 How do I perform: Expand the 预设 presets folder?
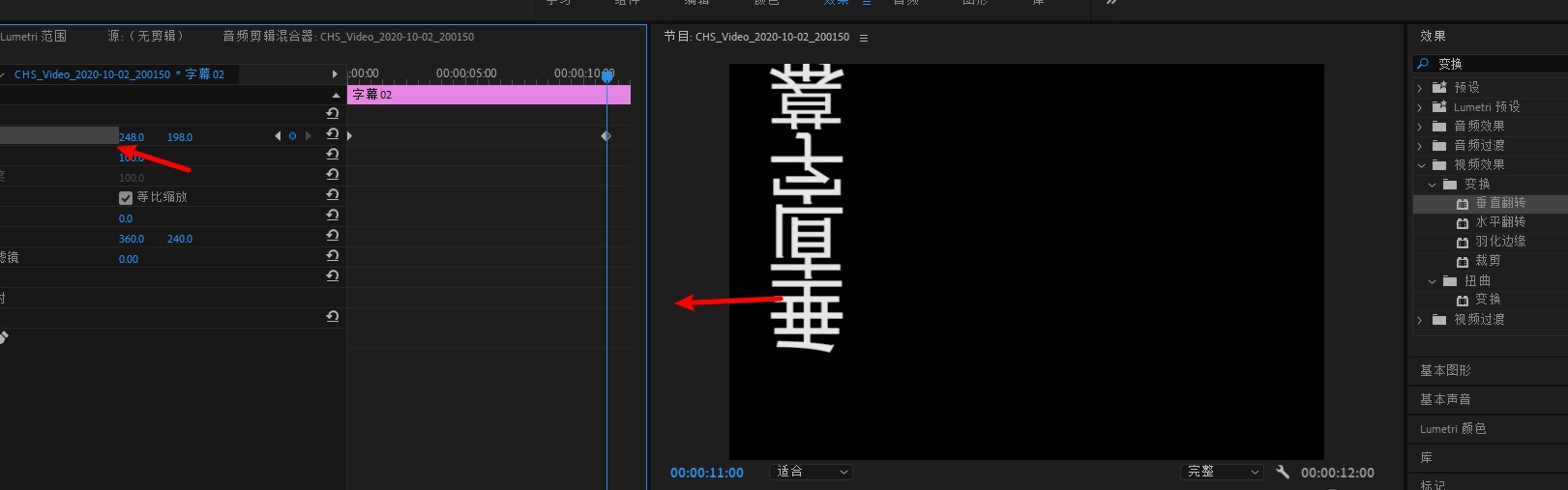(x=1420, y=88)
